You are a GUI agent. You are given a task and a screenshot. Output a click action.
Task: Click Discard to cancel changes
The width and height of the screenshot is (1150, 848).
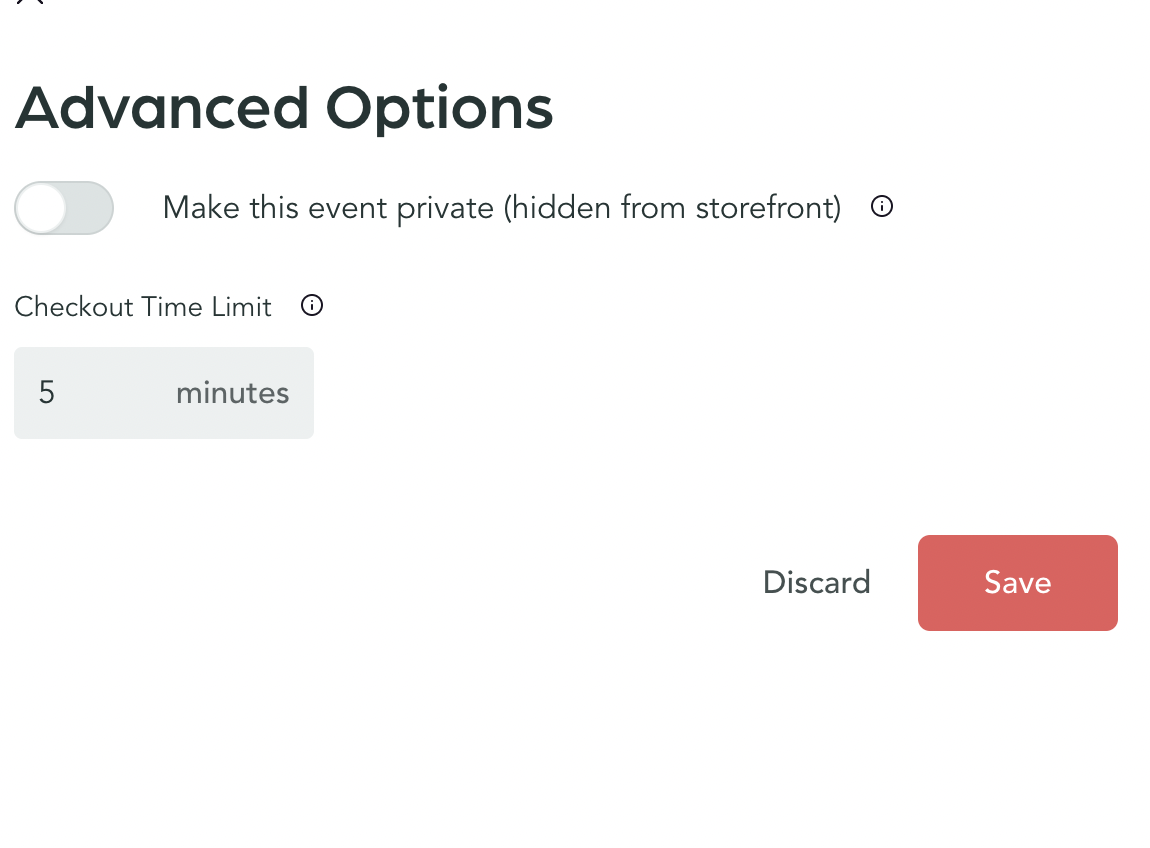[816, 583]
